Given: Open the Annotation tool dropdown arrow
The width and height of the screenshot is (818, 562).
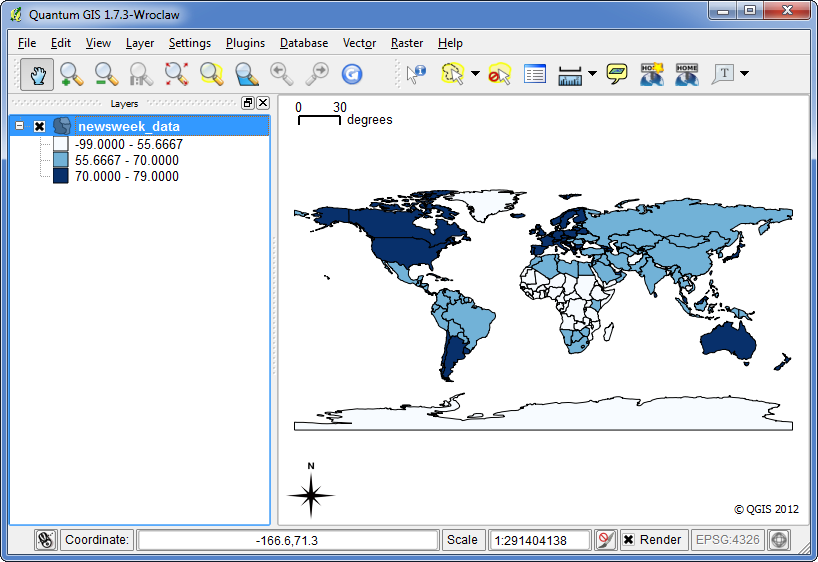Looking at the screenshot, I should pyautogui.click(x=744, y=74).
